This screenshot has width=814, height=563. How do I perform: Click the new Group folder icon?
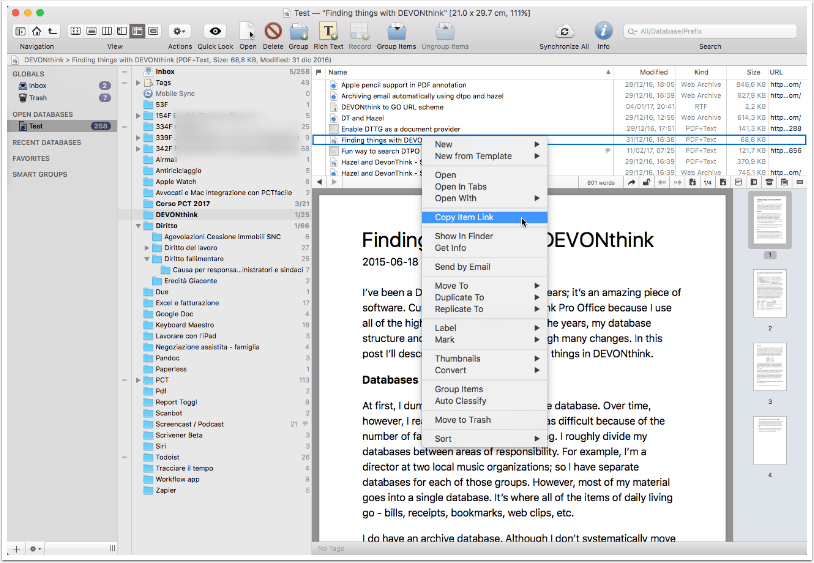click(x=299, y=32)
